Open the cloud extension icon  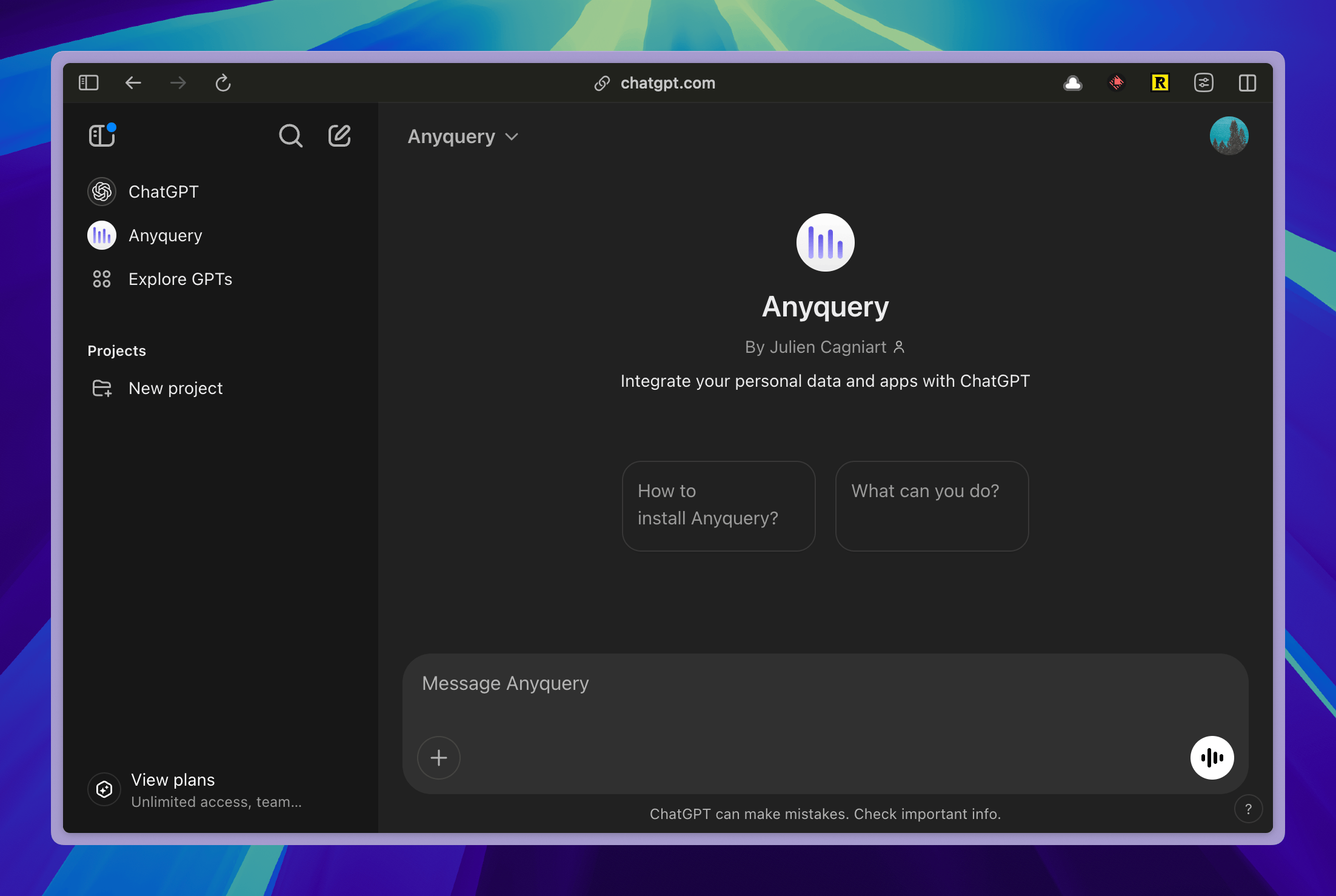coord(1073,83)
